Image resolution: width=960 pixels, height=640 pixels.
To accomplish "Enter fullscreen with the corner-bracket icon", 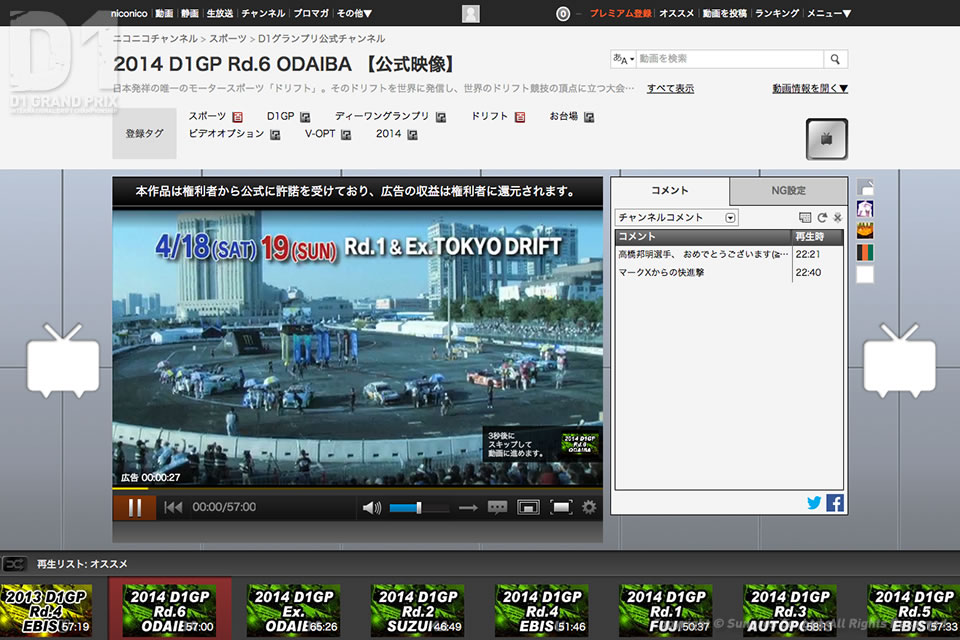I will click(561, 507).
